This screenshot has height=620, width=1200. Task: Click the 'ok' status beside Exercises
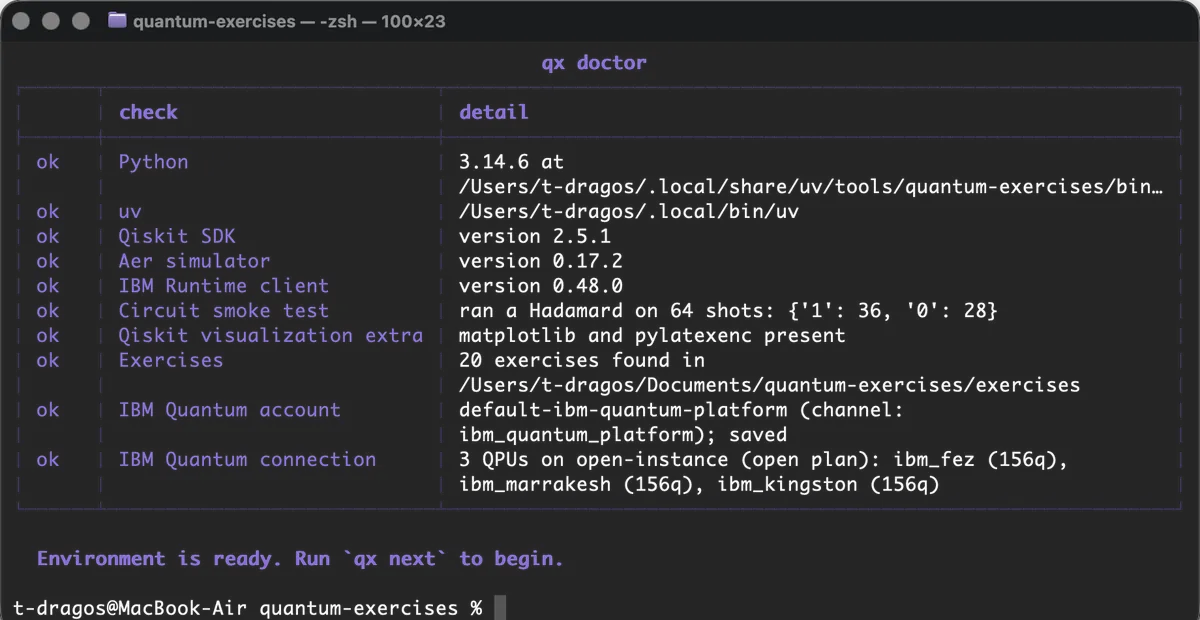click(47, 360)
